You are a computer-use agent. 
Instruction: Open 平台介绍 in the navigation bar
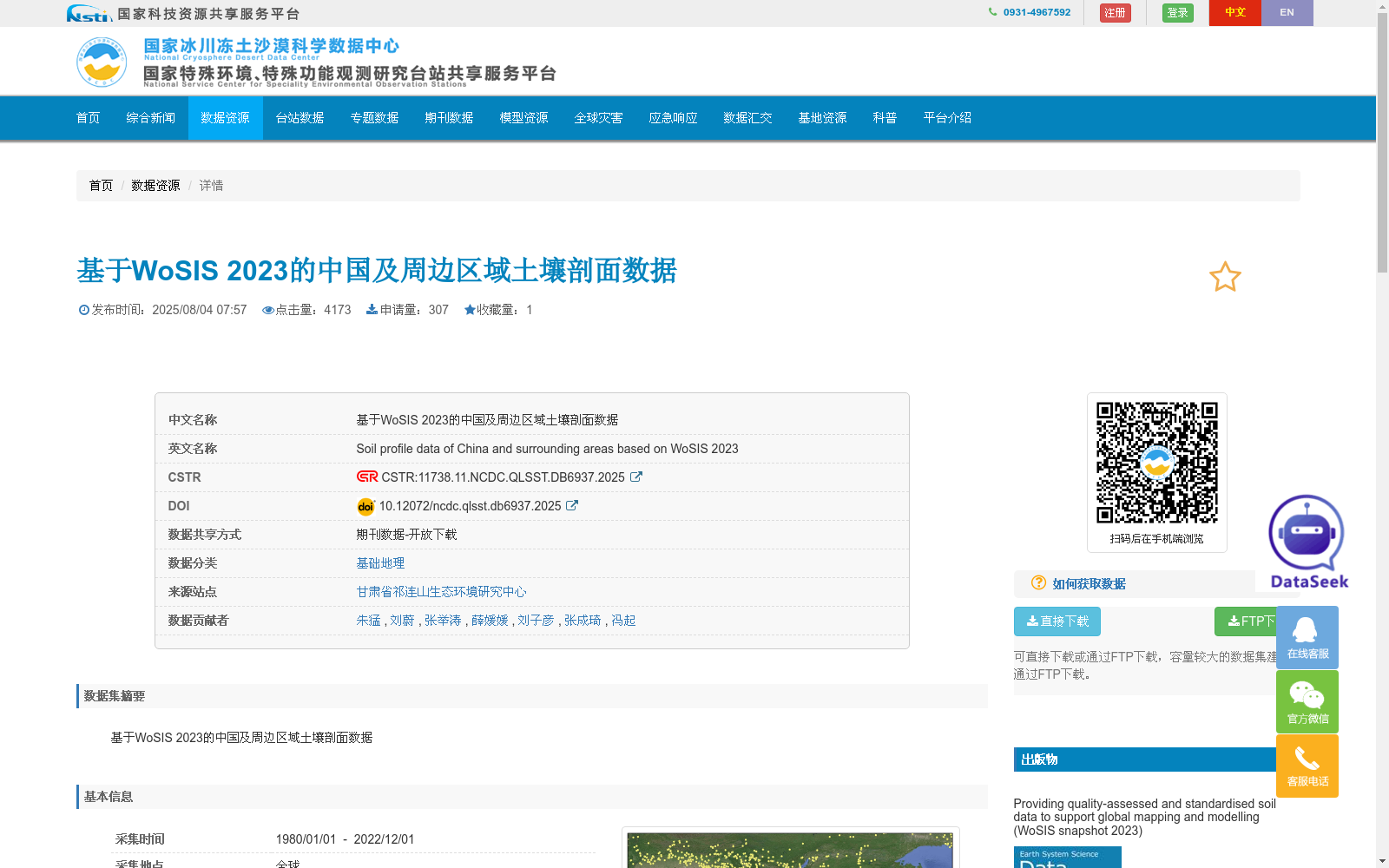tap(947, 118)
